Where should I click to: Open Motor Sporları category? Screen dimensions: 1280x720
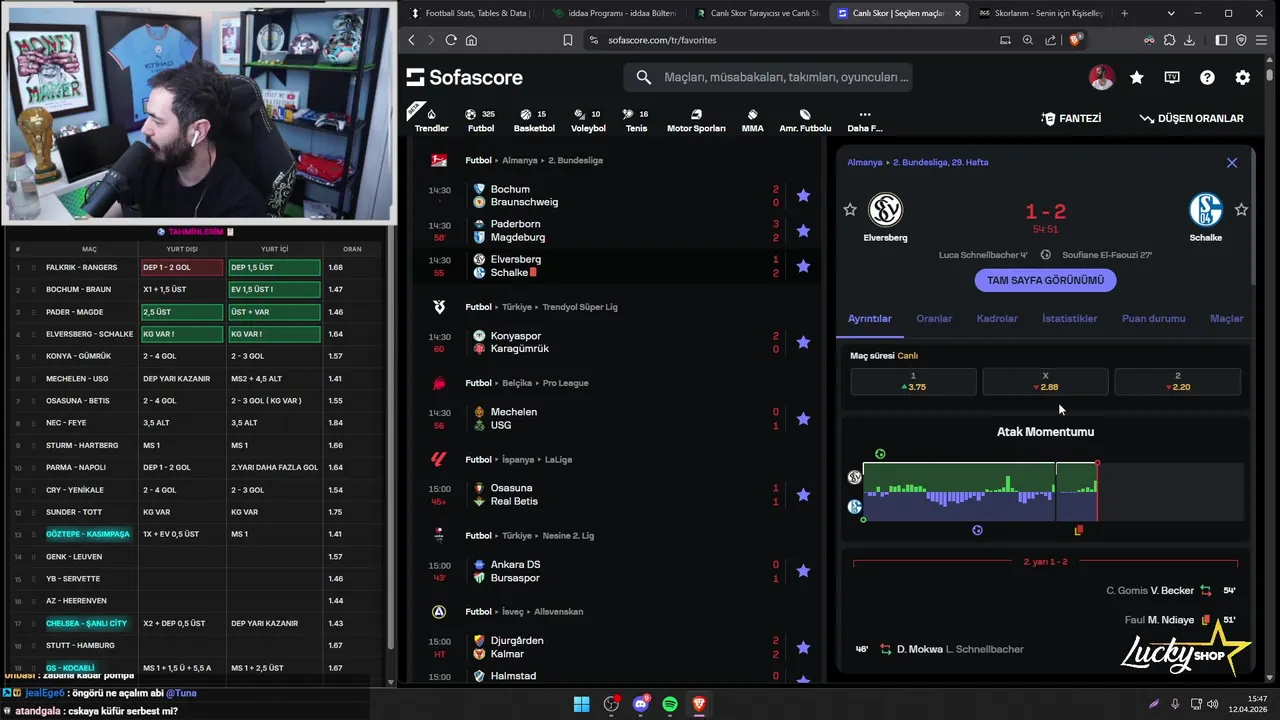pyautogui.click(x=696, y=120)
